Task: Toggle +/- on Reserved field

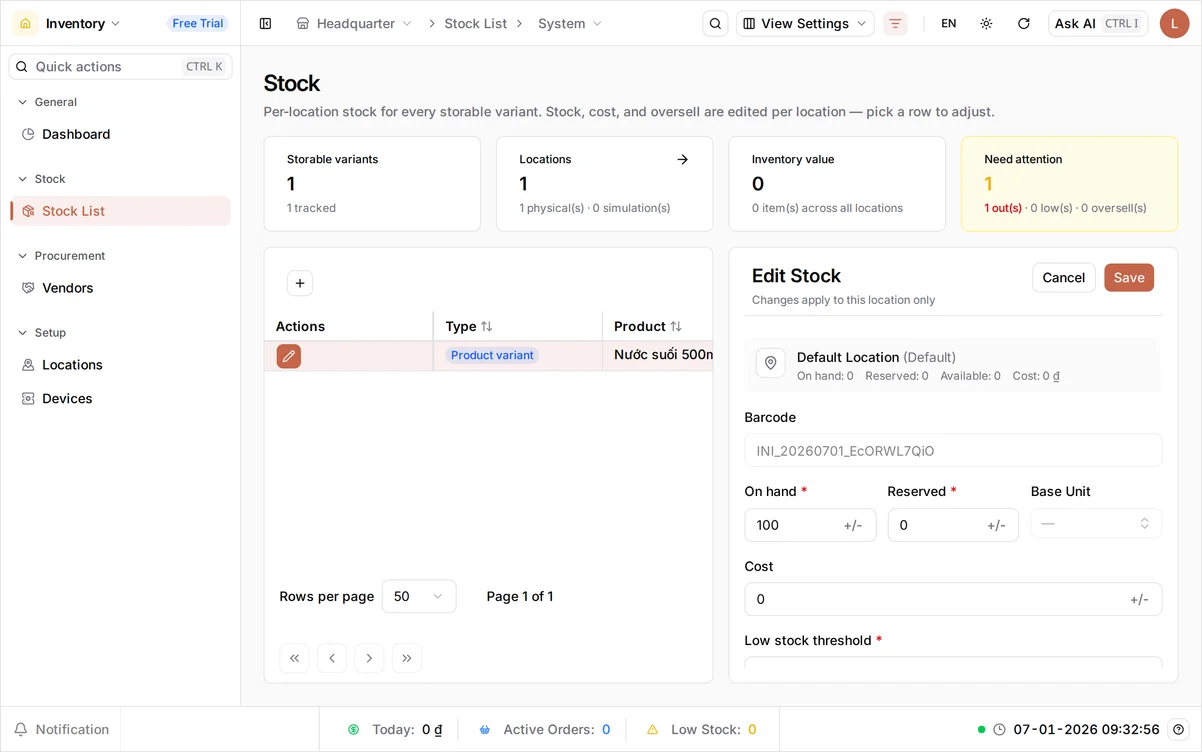Action: click(996, 525)
